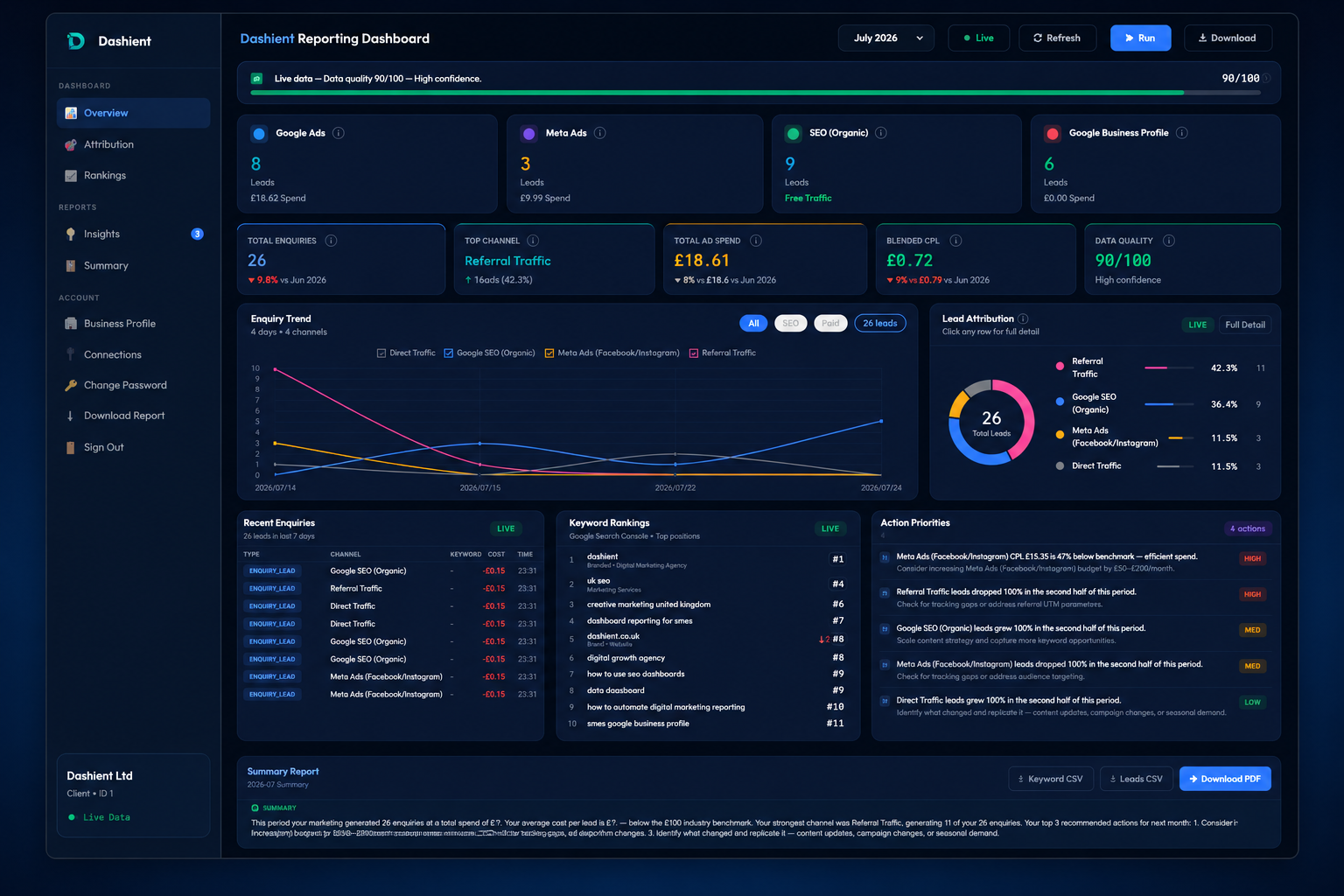Click the Overview chart icon in sidebar

point(71,113)
